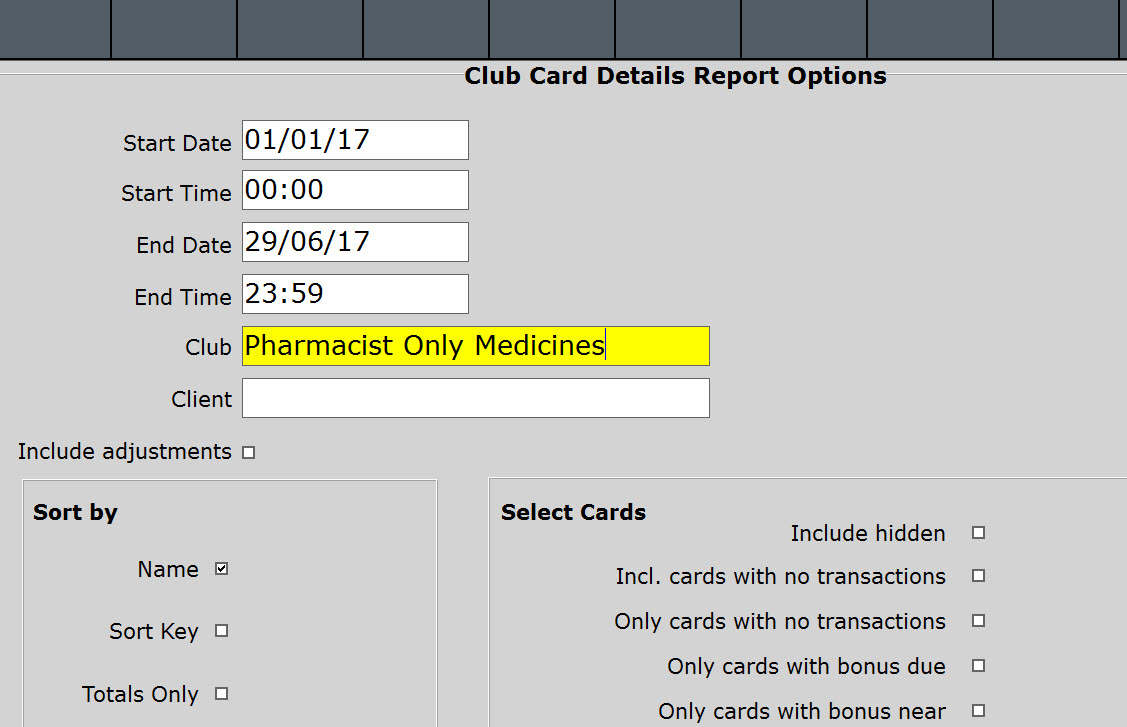The image size is (1127, 727).
Task: Enable Only cards with no transactions
Action: [979, 621]
